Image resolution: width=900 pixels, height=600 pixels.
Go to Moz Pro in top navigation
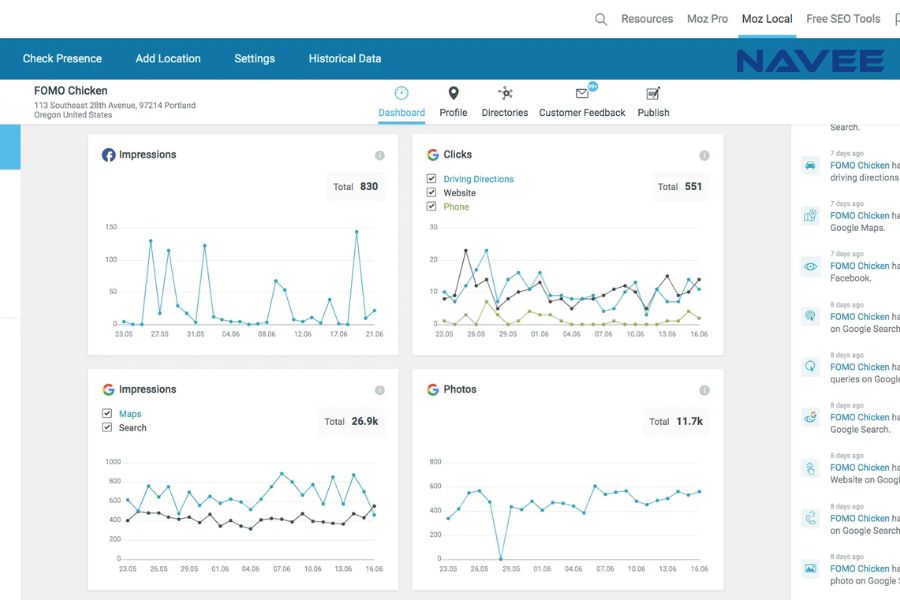pyautogui.click(x=707, y=19)
